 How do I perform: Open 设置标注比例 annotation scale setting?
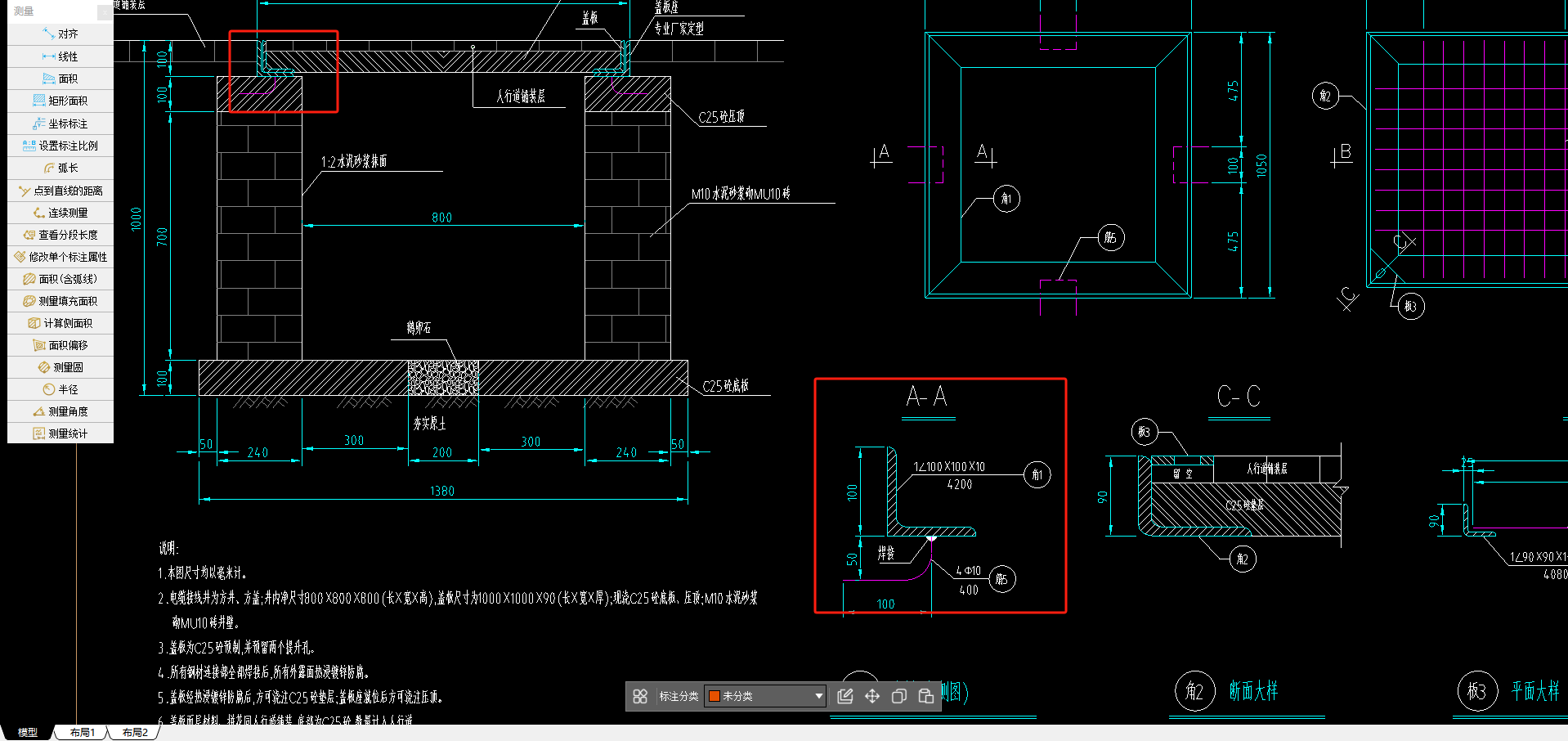click(60, 146)
